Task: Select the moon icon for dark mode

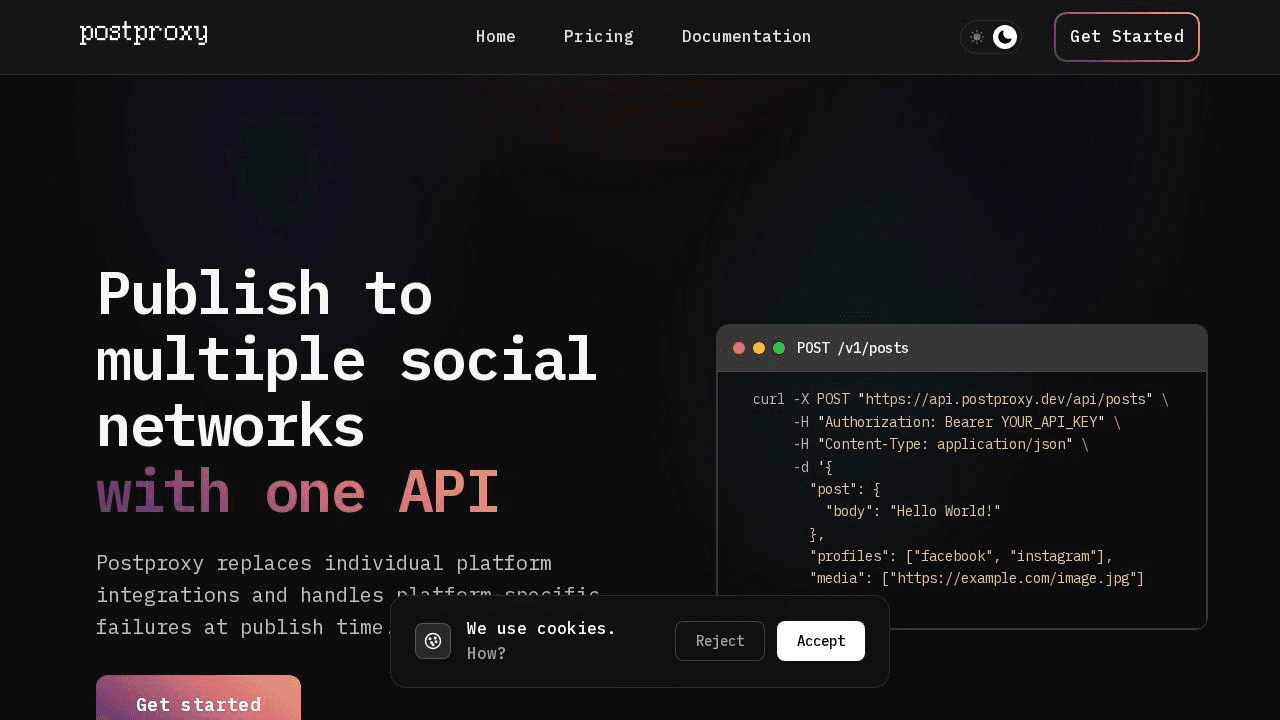Action: (x=1004, y=37)
